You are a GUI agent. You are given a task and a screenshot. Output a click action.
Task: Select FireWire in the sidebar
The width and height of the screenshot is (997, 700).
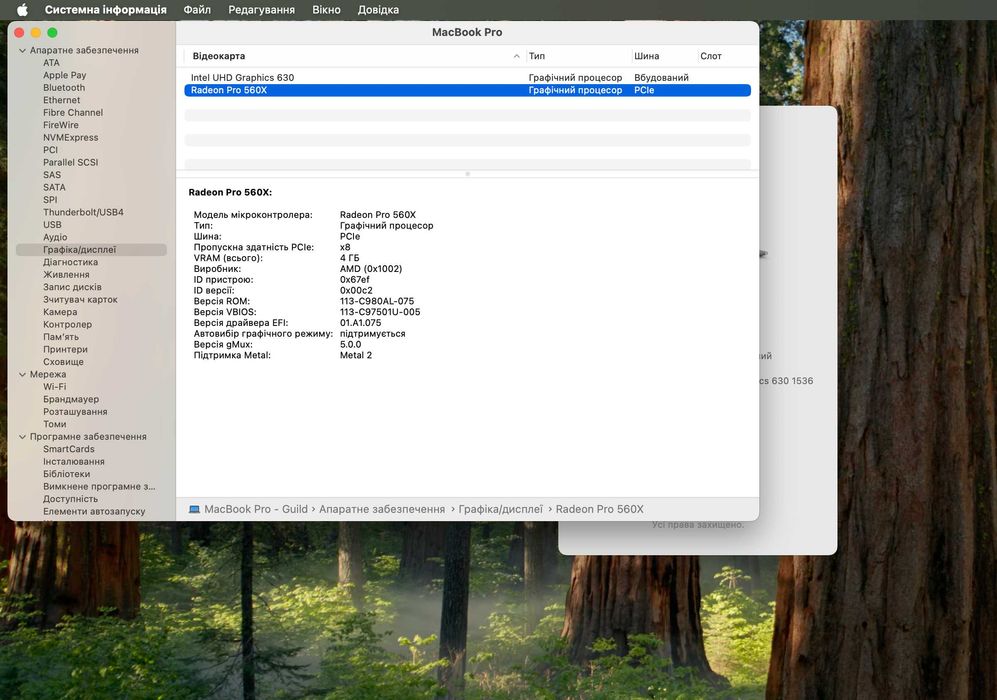pyautogui.click(x=61, y=125)
